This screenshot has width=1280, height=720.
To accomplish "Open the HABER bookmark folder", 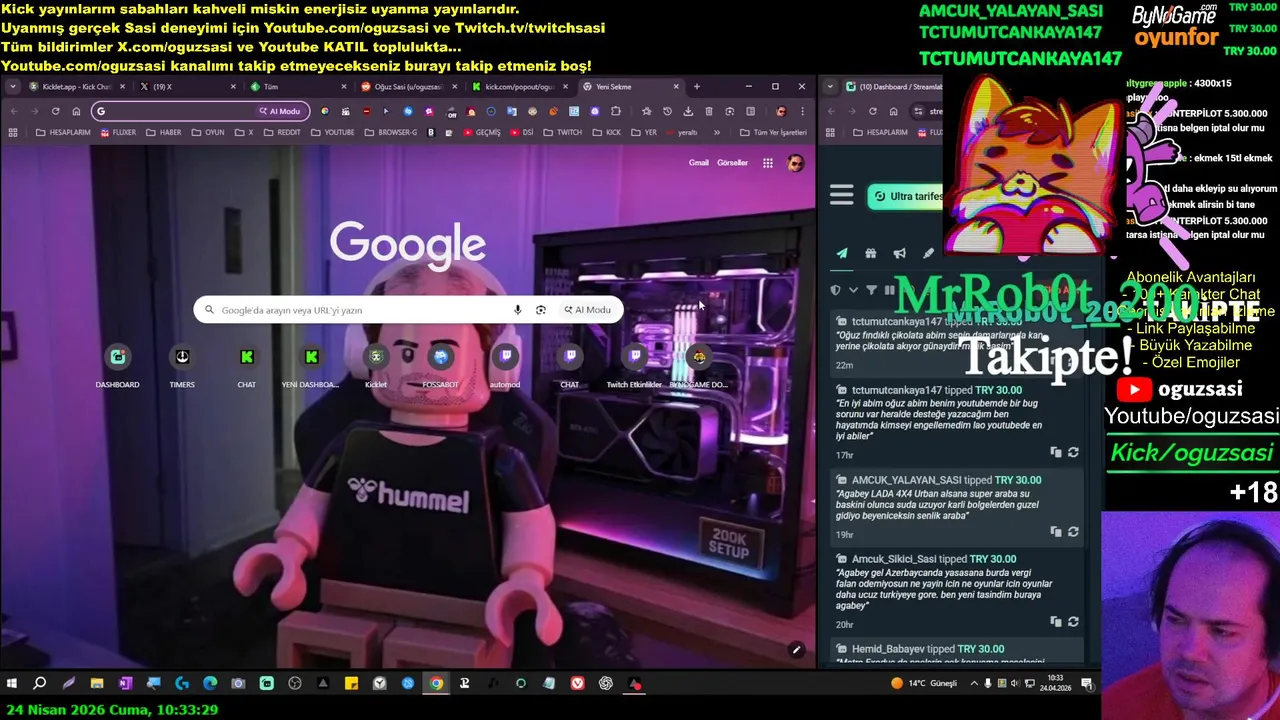I will (164, 132).
